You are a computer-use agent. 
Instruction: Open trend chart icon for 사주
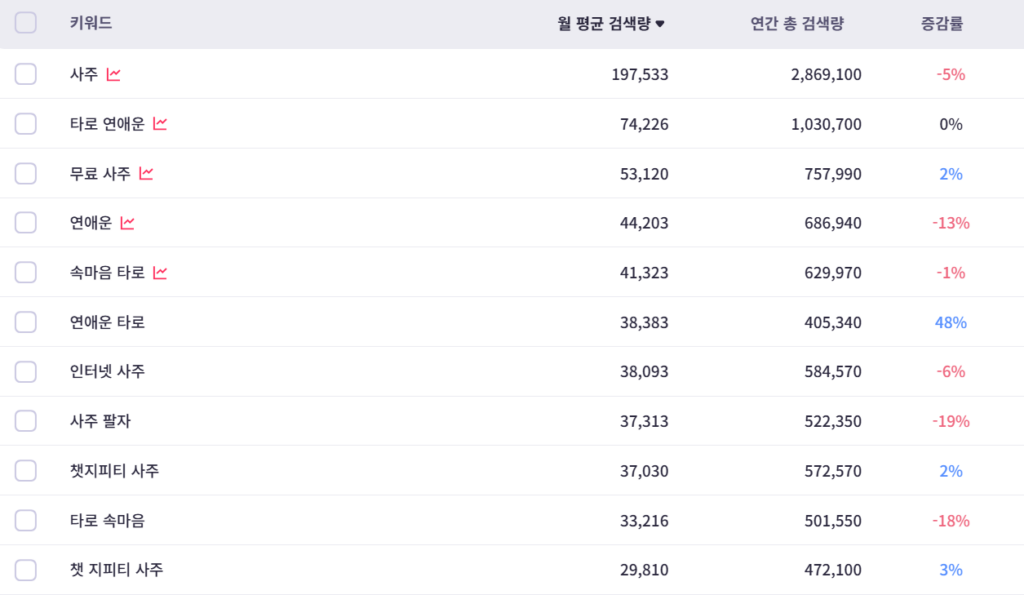[114, 74]
